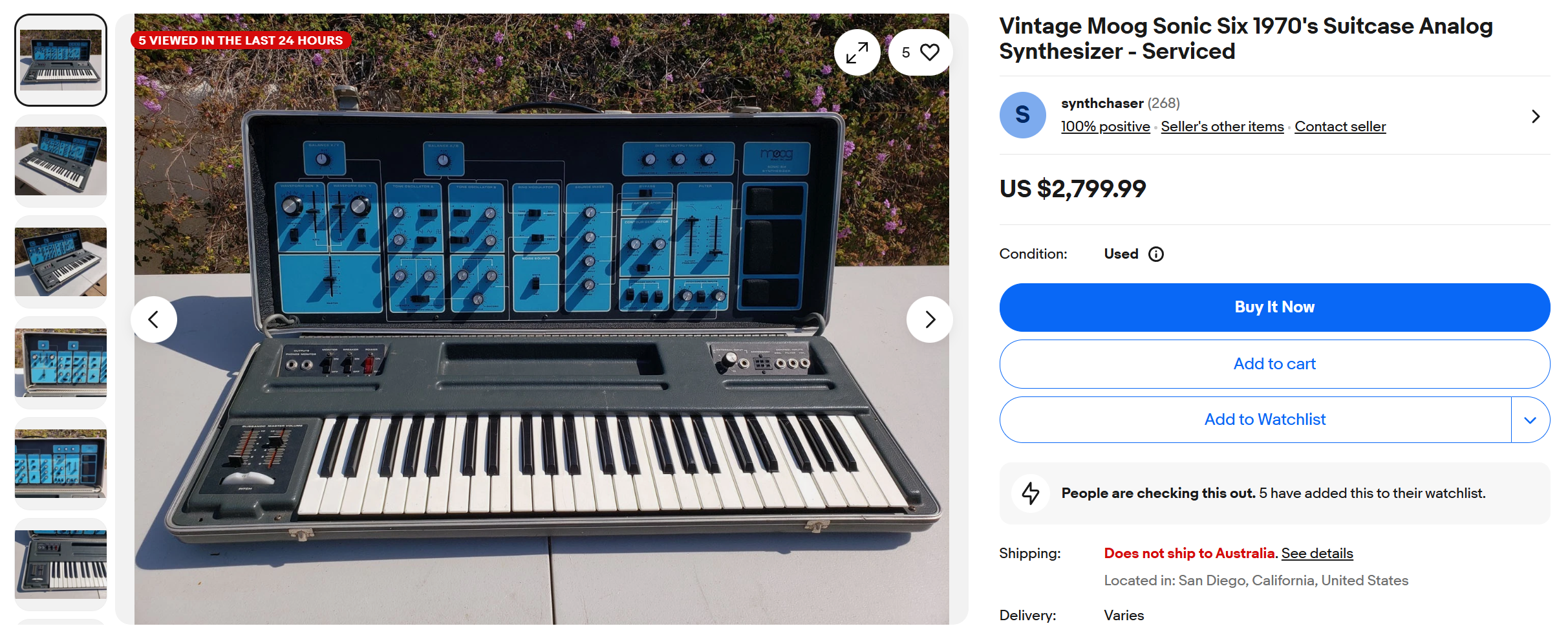
Task: Go to the next product photo
Action: 930,319
